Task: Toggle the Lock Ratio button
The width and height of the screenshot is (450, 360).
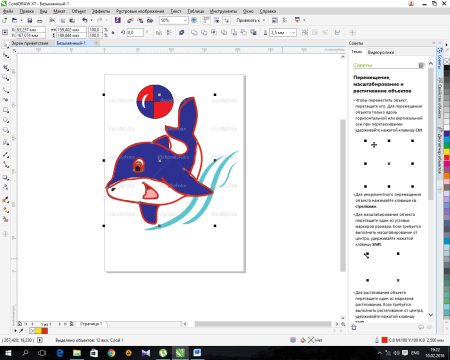Action: (113, 32)
